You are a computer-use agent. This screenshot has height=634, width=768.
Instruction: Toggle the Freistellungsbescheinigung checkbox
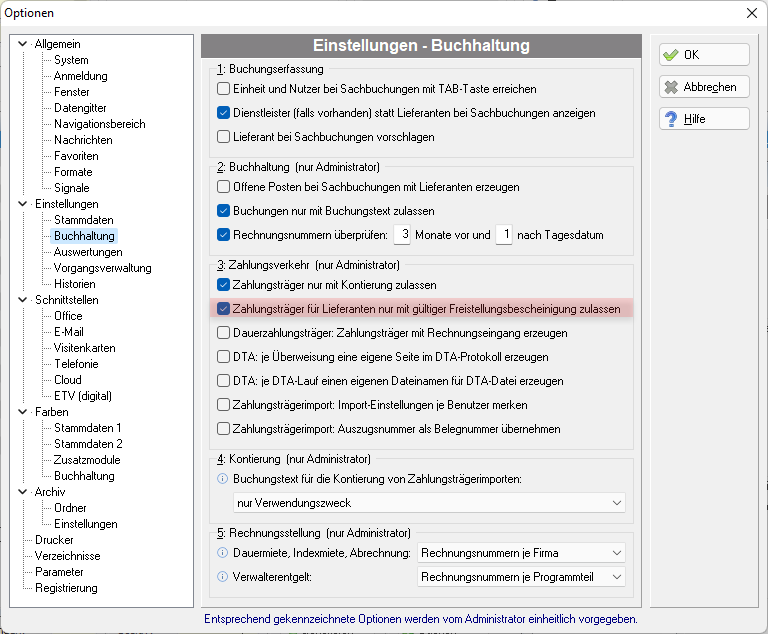click(x=223, y=309)
